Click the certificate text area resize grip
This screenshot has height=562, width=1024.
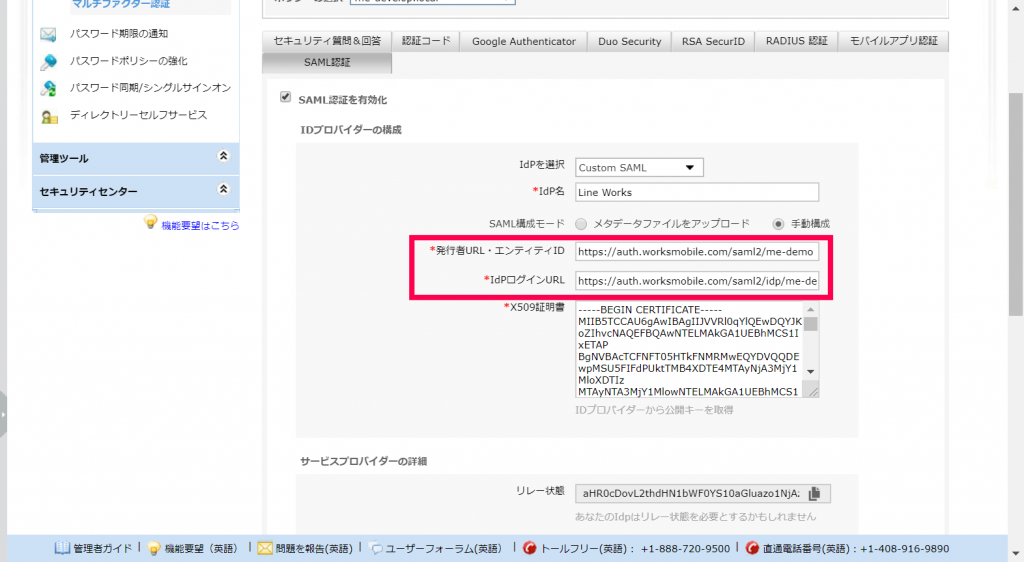coord(813,392)
